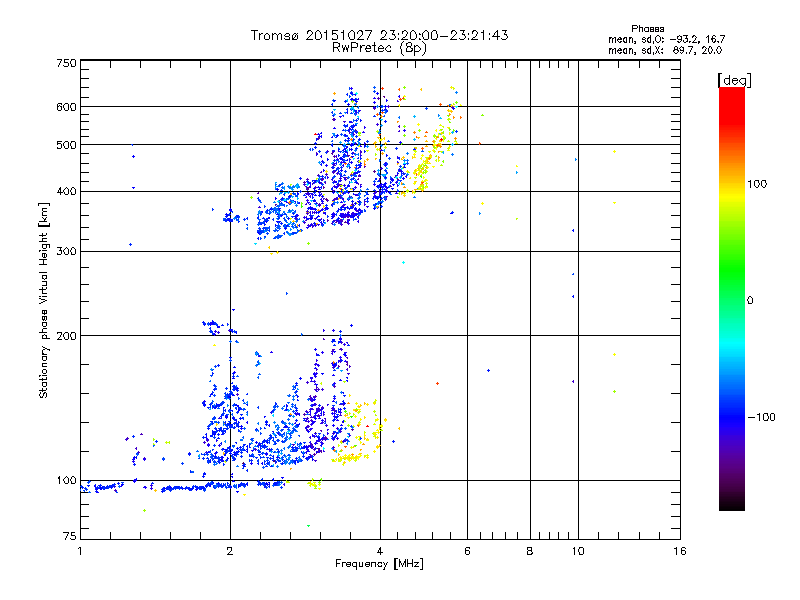Click the colorbar tick label '-100'
The image size is (800, 600).
[x=761, y=417]
